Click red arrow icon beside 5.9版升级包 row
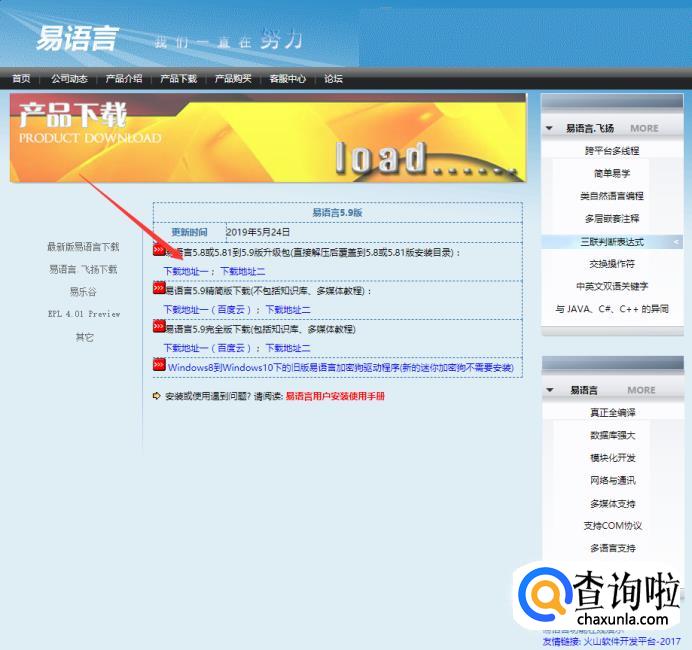The width and height of the screenshot is (692, 650). (x=159, y=250)
